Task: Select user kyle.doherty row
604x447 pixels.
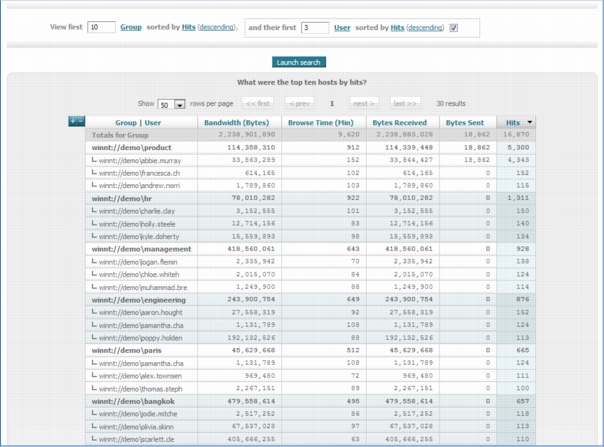Action: [x=310, y=236]
